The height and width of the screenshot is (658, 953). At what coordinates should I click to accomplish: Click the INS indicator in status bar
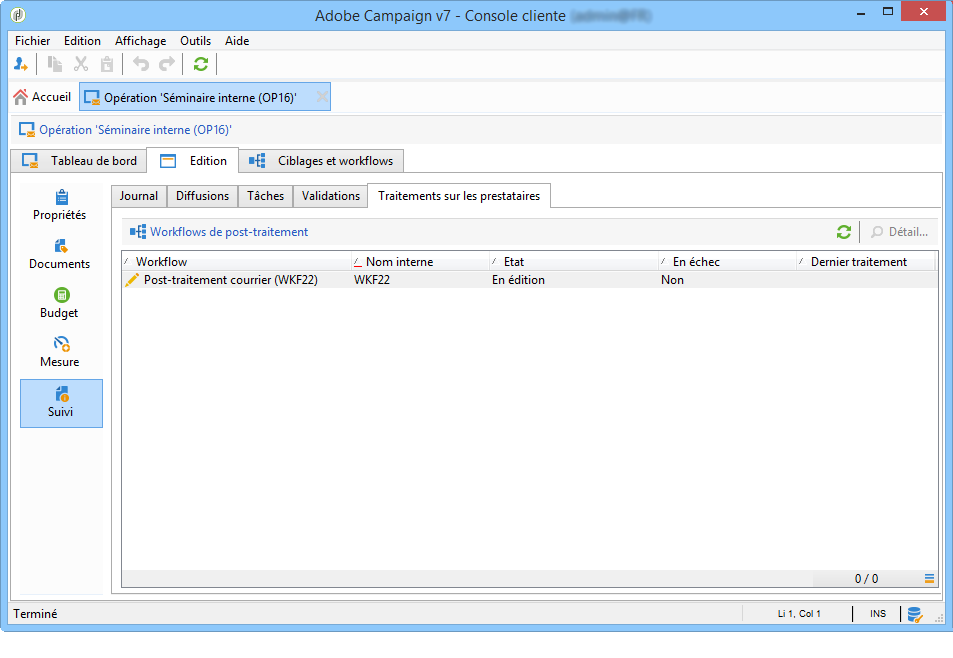878,614
